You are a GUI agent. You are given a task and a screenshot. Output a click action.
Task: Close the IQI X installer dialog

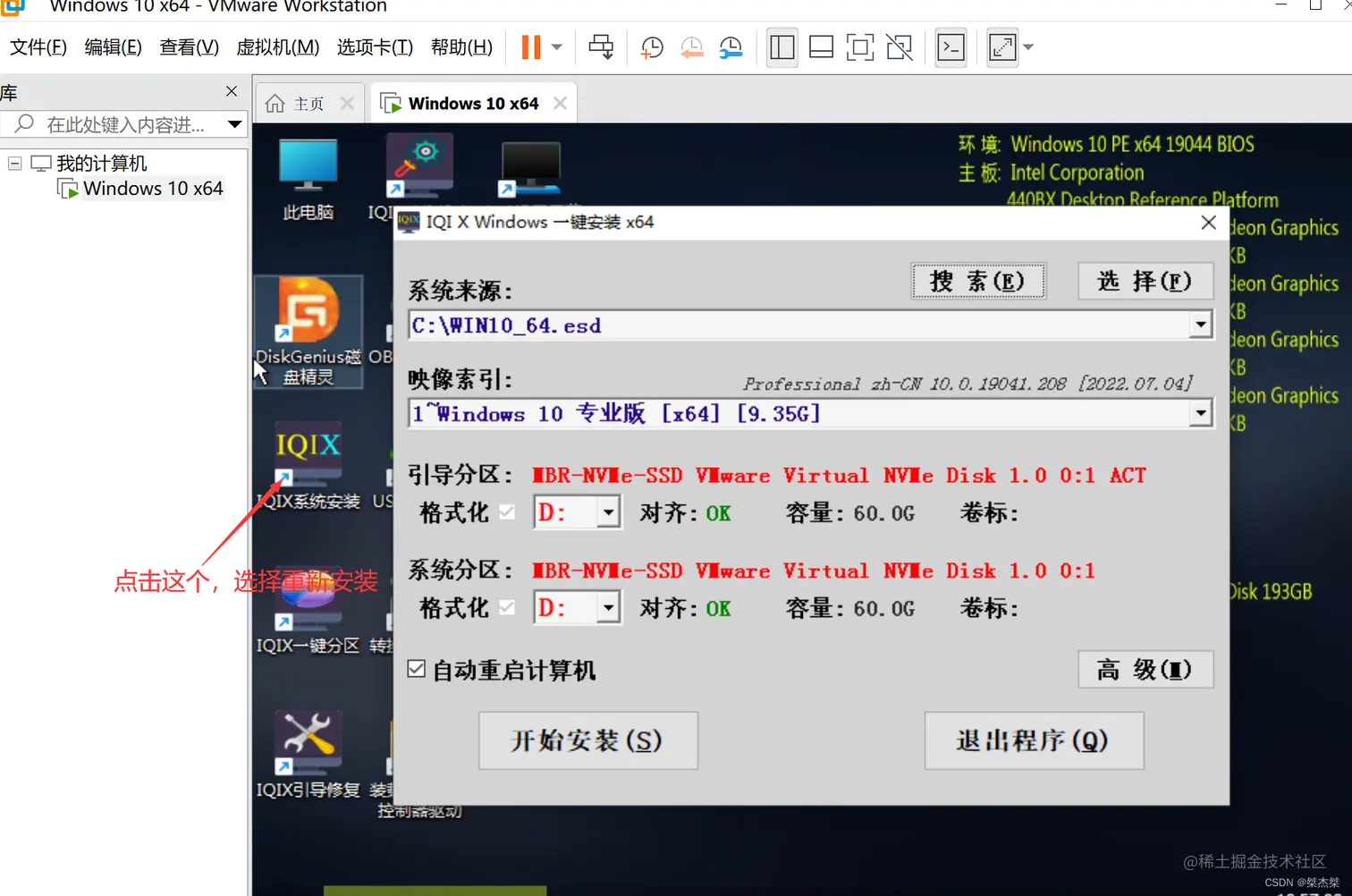pyautogui.click(x=1208, y=222)
